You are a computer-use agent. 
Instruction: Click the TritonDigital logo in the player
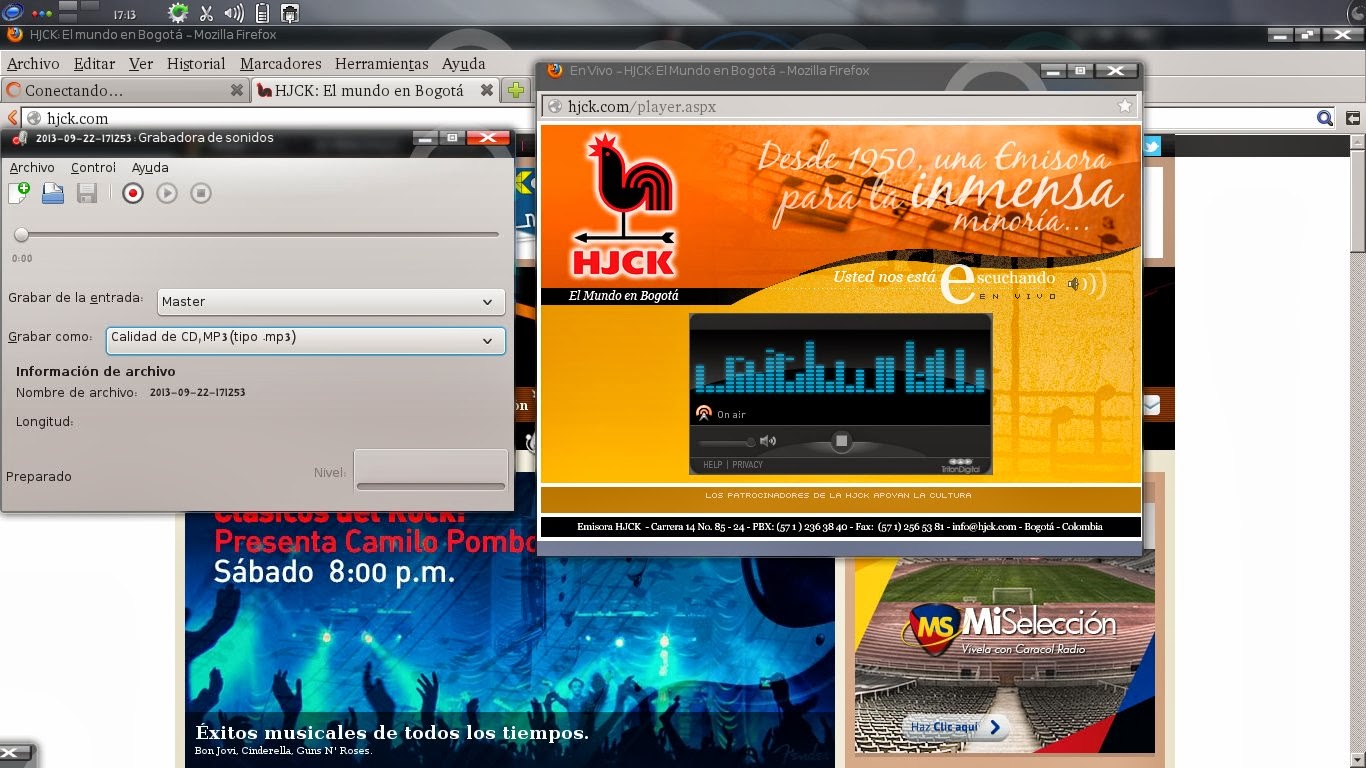[961, 465]
